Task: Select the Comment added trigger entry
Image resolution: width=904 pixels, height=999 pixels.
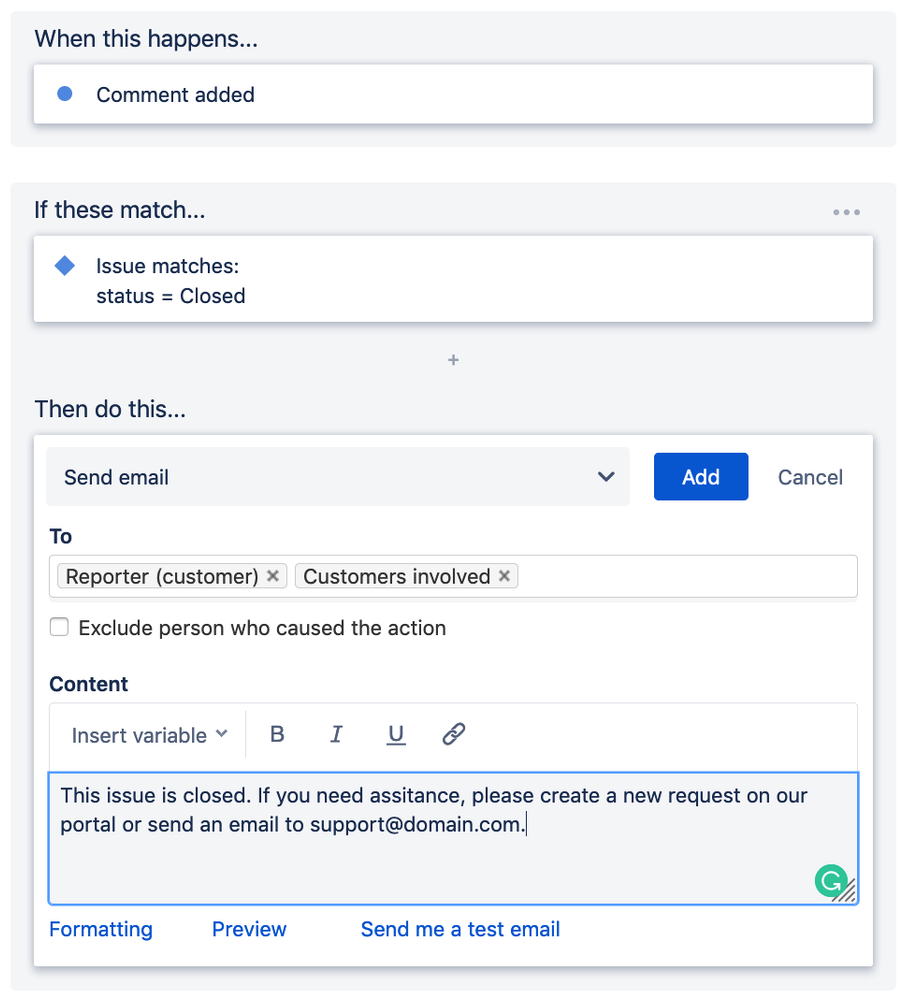Action: click(175, 94)
